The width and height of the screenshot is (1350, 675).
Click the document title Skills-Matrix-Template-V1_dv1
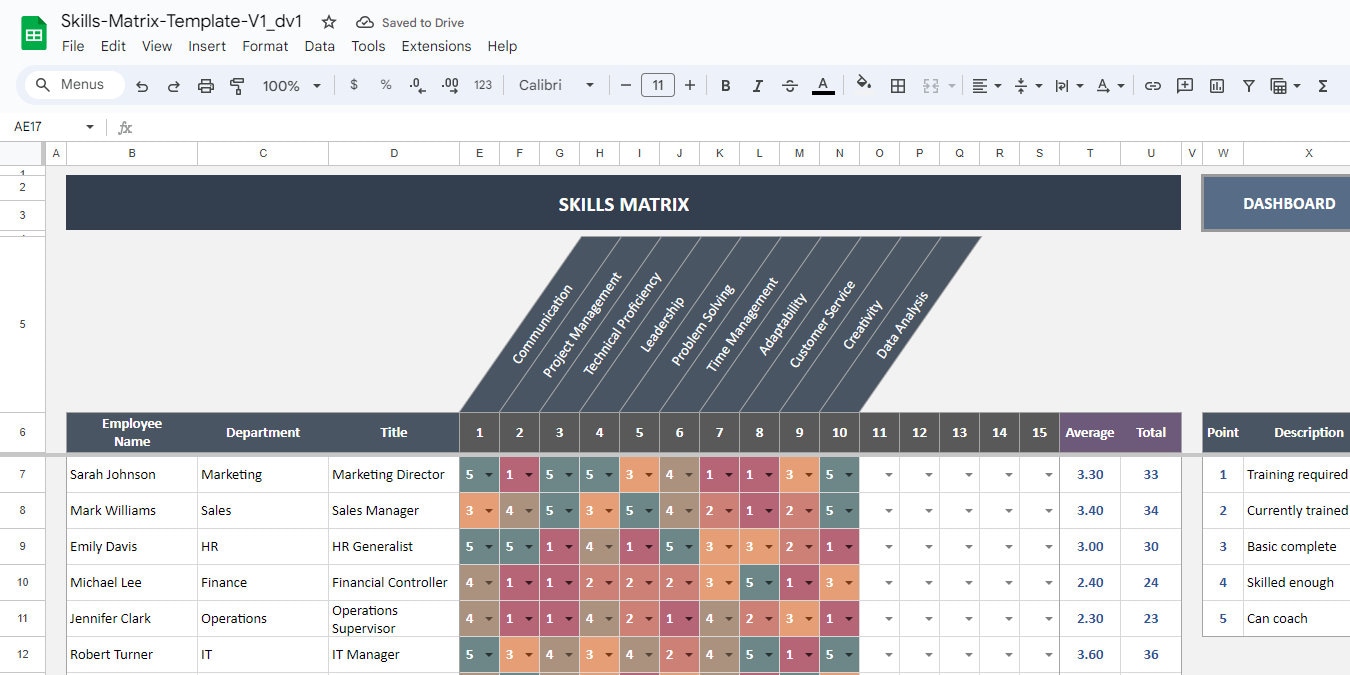pos(181,21)
